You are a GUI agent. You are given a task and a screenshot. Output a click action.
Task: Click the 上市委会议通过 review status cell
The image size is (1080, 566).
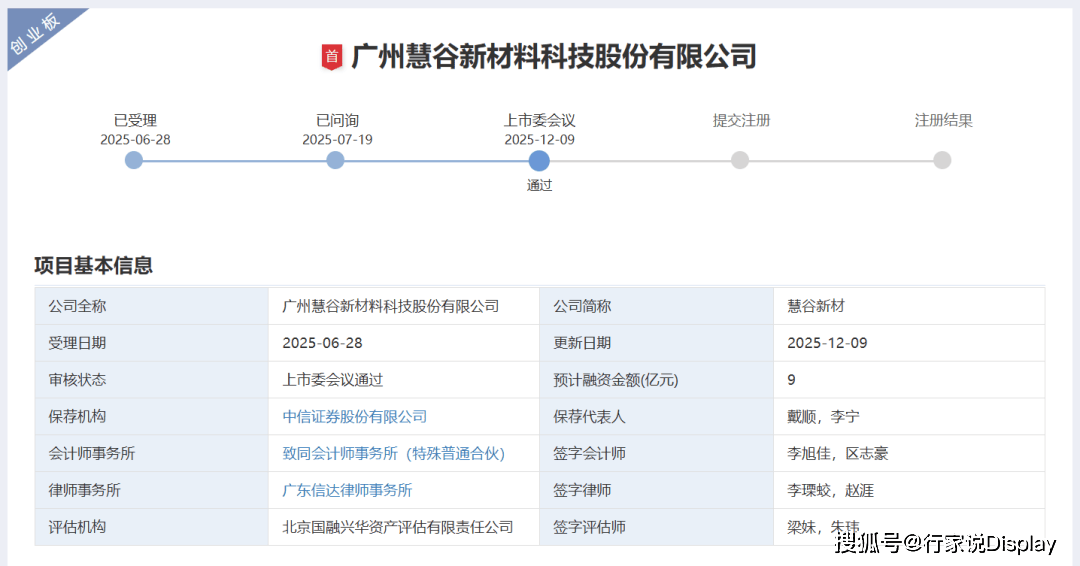click(x=332, y=380)
